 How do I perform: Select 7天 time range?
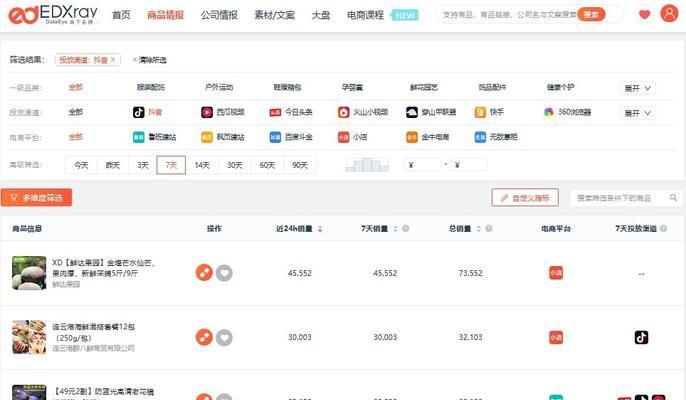(171, 165)
